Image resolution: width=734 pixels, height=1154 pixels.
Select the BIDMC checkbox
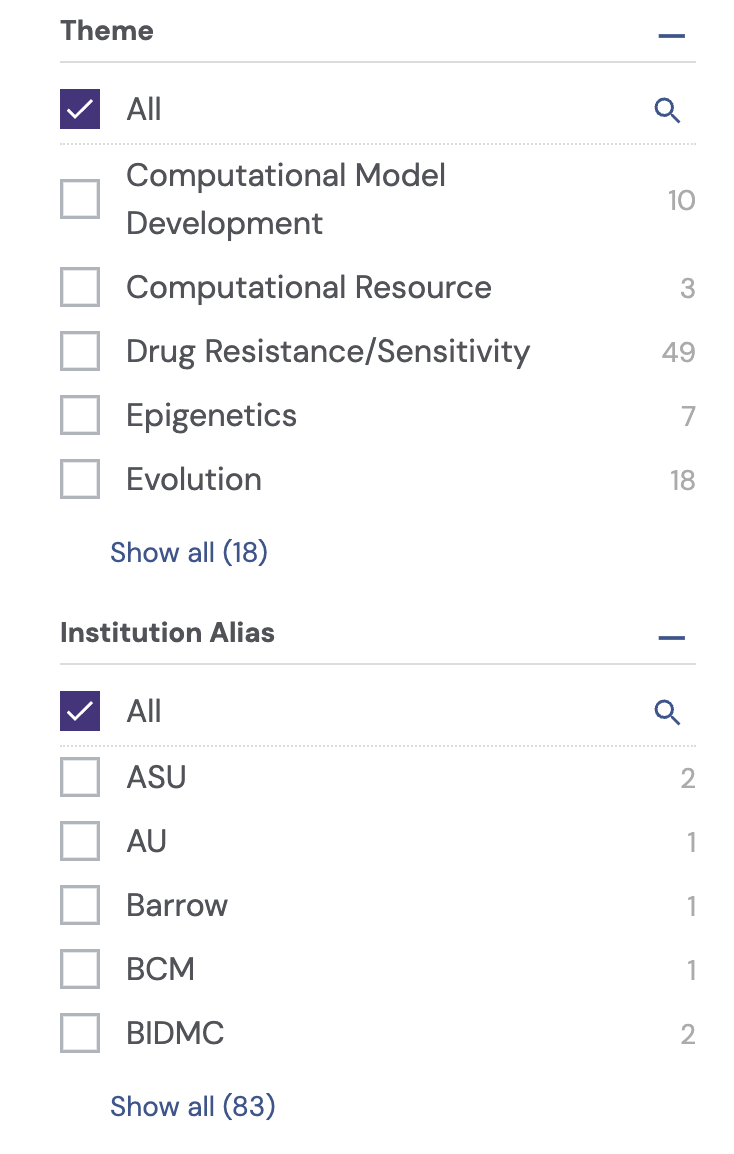tap(80, 1033)
